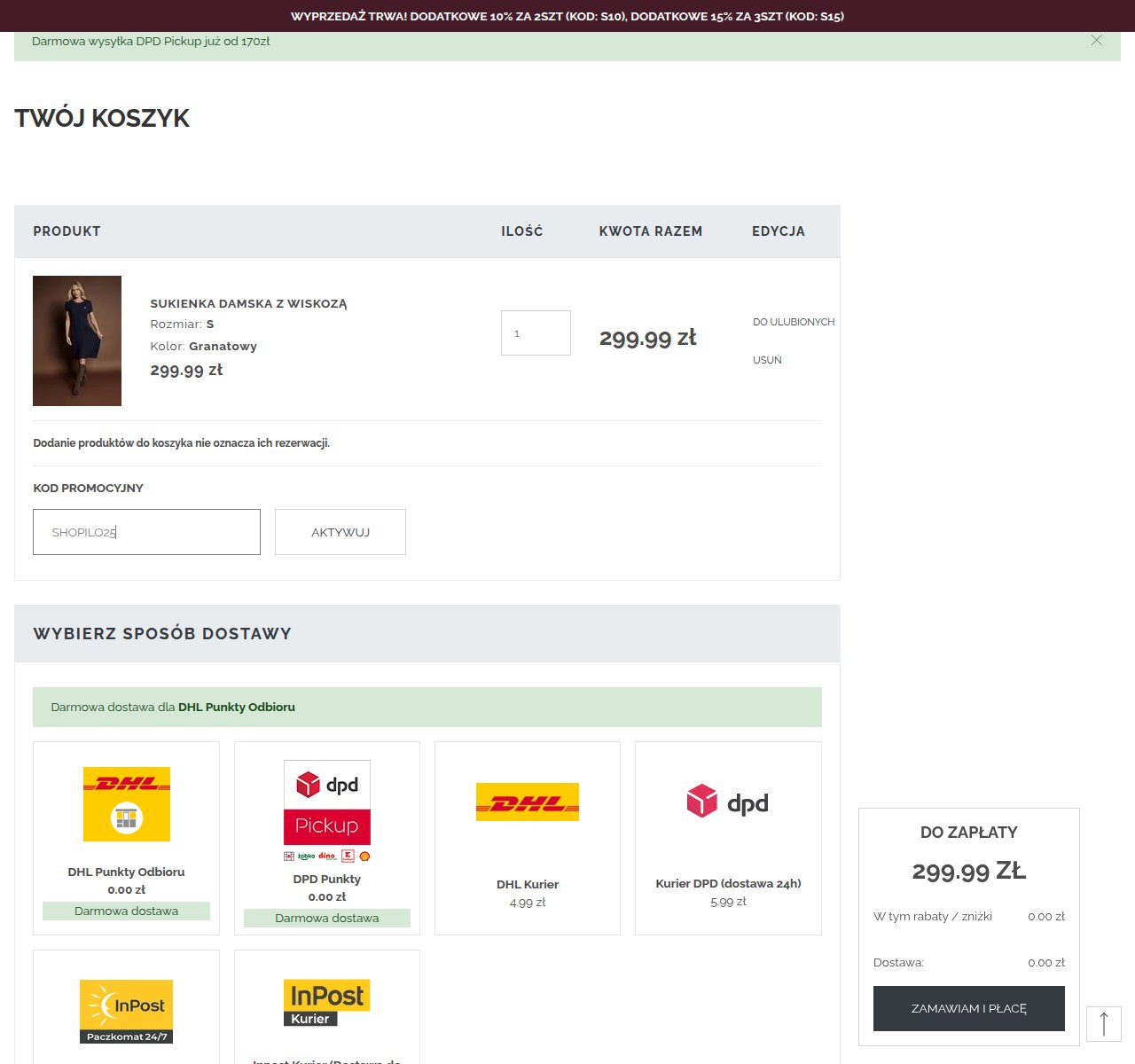This screenshot has width=1135, height=1064.
Task: Choose the DPD Pickup logo
Action: (327, 810)
